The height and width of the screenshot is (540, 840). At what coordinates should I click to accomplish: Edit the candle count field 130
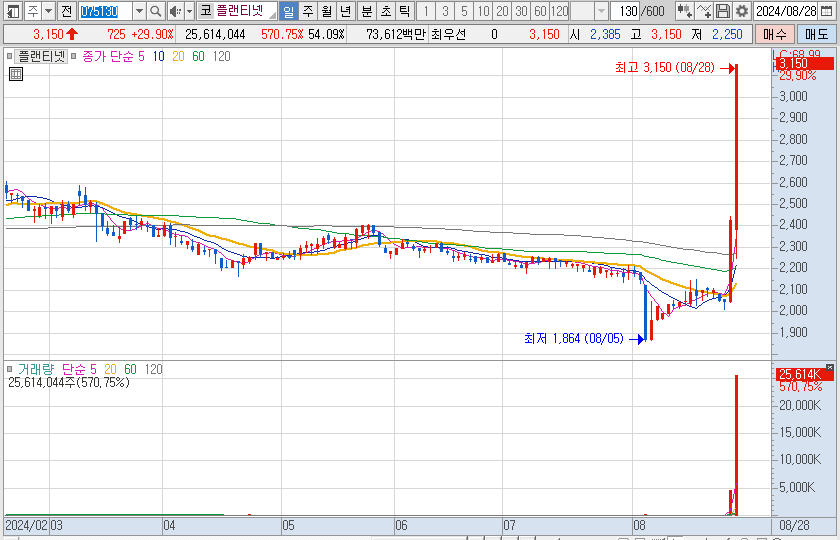(x=625, y=11)
